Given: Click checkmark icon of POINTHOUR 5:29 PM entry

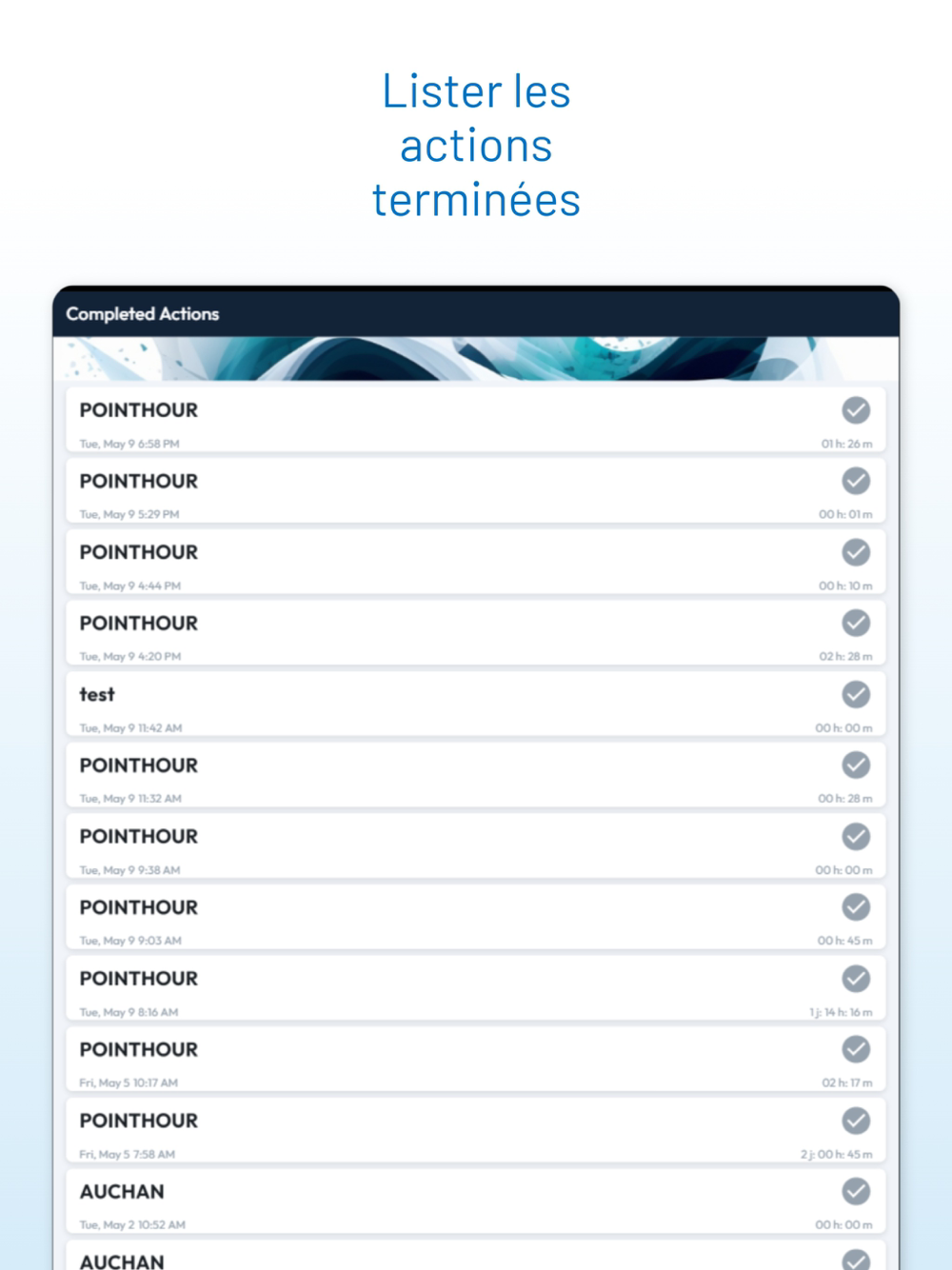Looking at the screenshot, I should (x=856, y=481).
